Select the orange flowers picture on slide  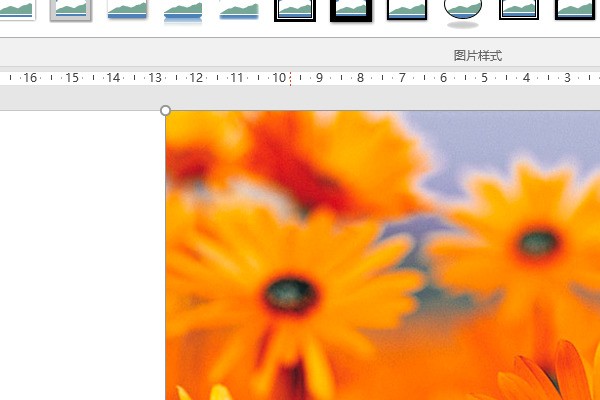click(383, 255)
